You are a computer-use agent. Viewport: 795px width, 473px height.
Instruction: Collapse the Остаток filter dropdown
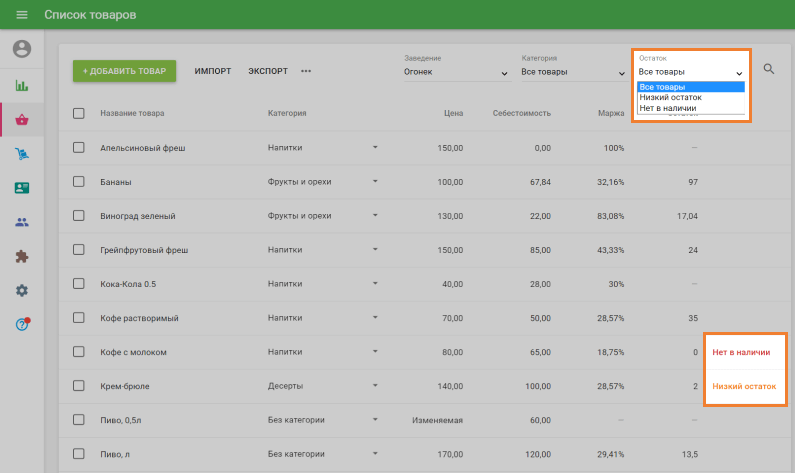(x=691, y=72)
